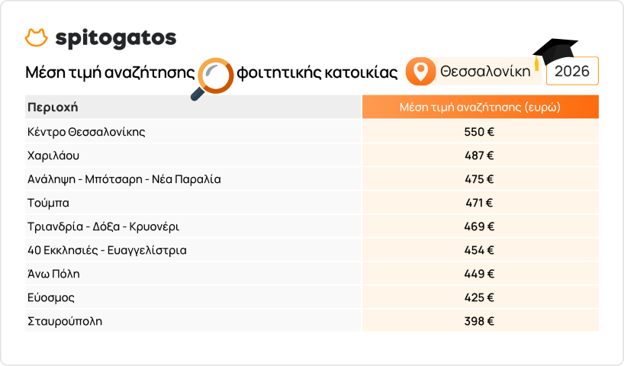The width and height of the screenshot is (624, 366).
Task: Select the Εύοσμος area row
Action: pos(312,298)
